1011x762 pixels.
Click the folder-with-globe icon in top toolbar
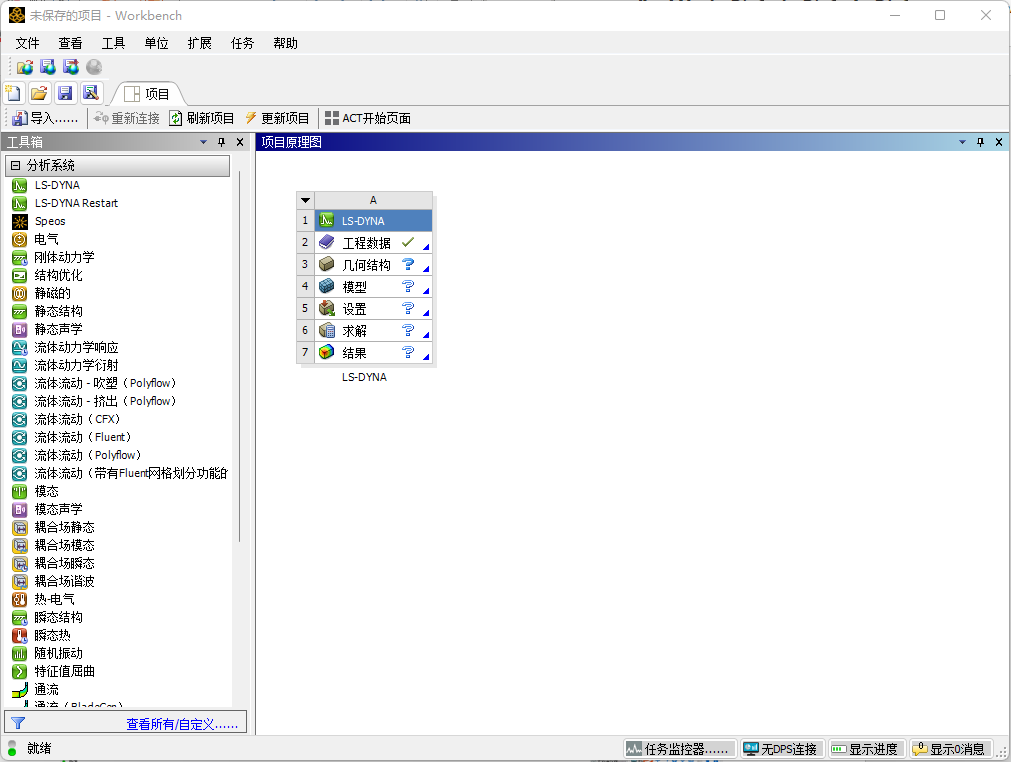coord(25,67)
